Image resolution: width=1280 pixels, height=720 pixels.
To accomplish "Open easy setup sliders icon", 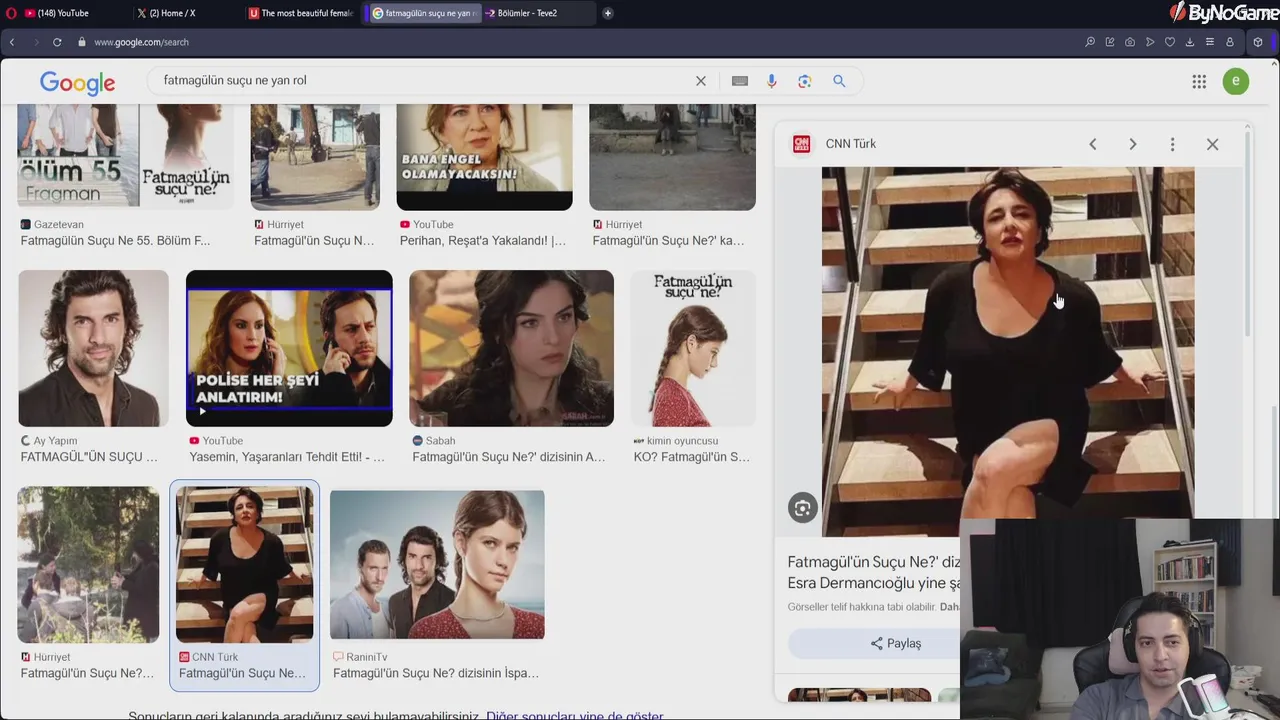I will (x=1210, y=42).
